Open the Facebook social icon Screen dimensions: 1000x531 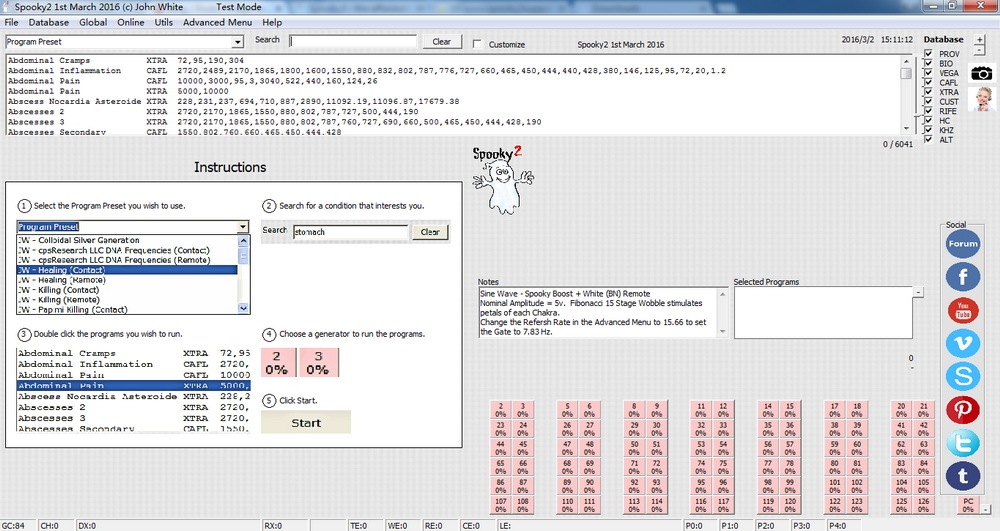click(962, 277)
